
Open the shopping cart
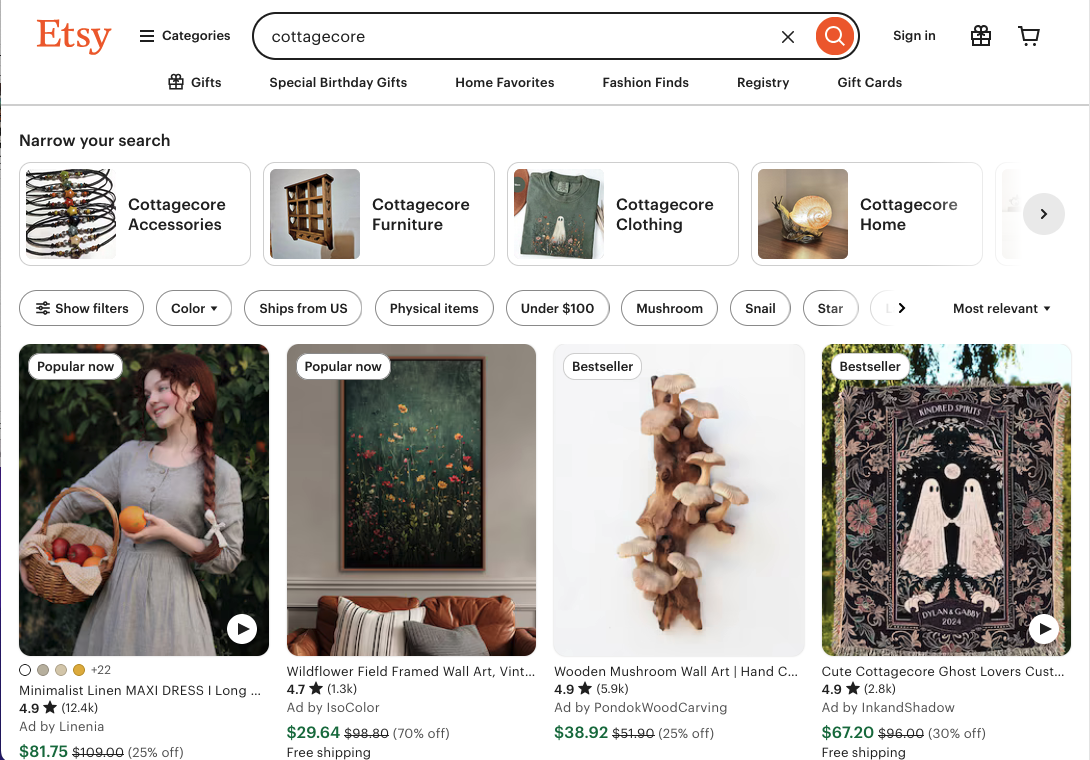click(1029, 37)
